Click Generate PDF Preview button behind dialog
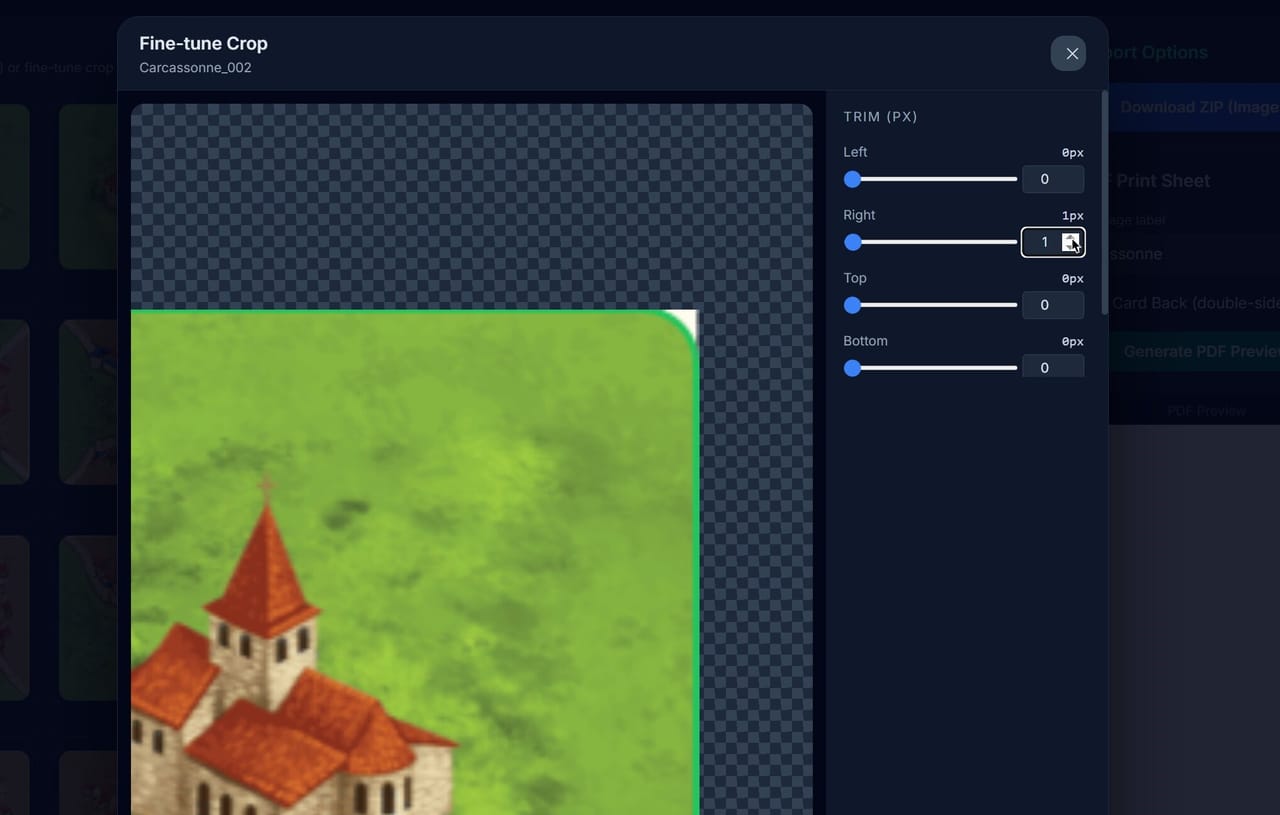The height and width of the screenshot is (815, 1280). [1194, 351]
